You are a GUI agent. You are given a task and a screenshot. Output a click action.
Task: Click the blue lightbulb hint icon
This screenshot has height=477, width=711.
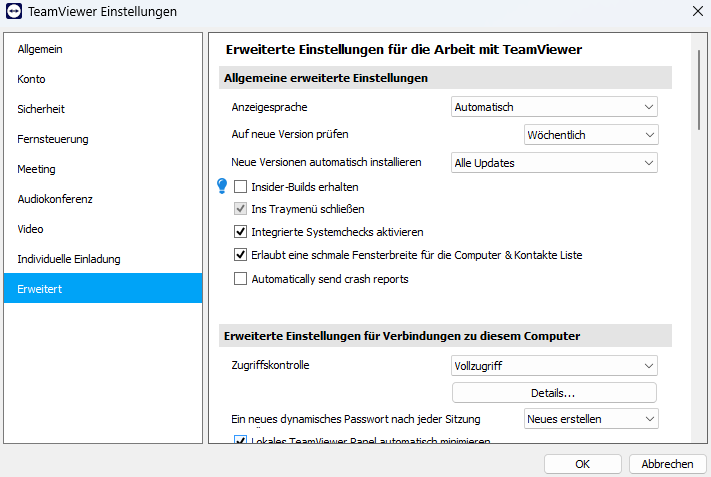click(222, 186)
